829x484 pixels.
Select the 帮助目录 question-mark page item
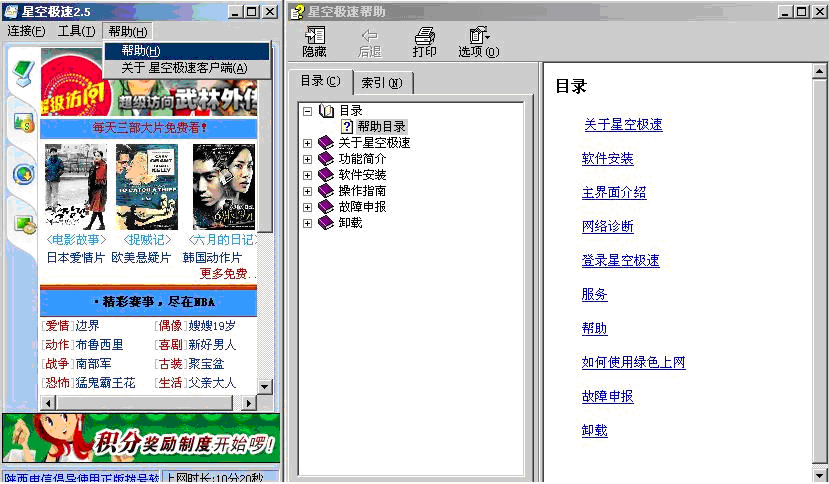348,127
